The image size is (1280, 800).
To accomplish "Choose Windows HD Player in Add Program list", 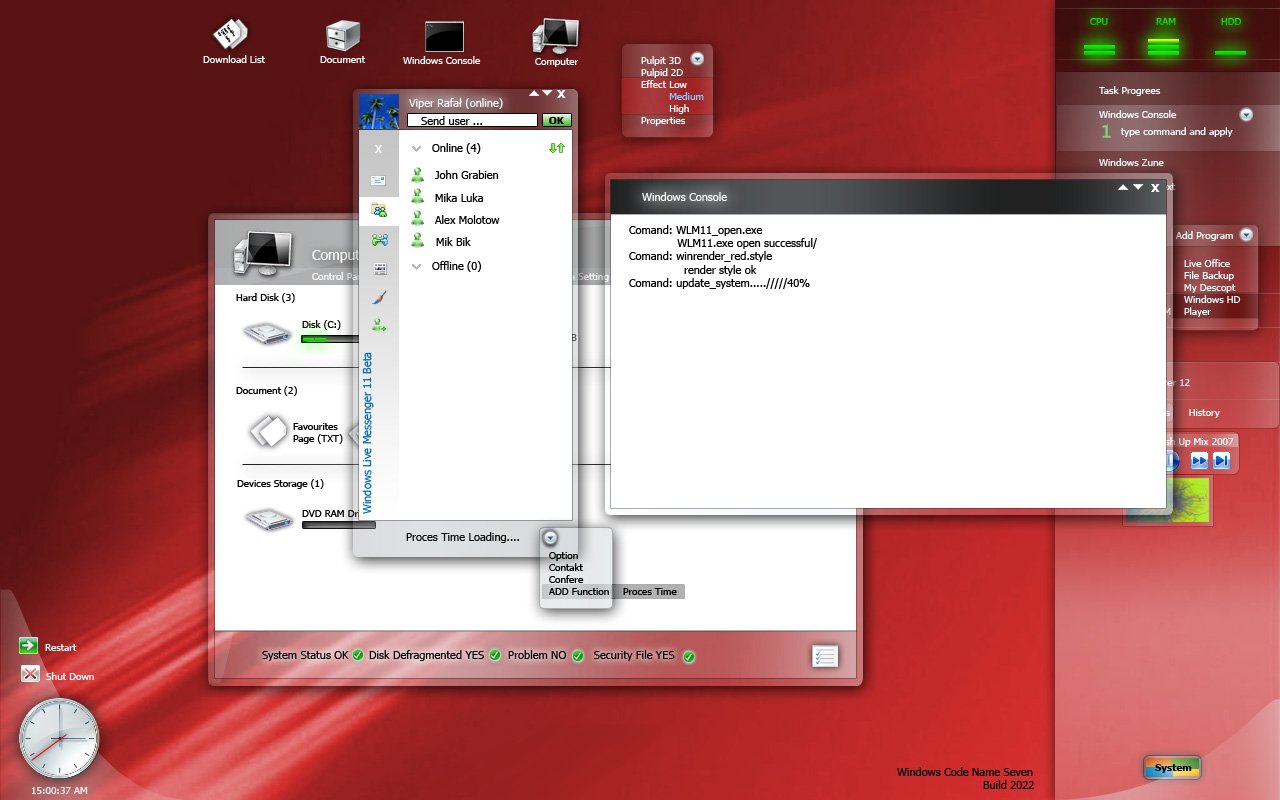I will pos(1212,305).
